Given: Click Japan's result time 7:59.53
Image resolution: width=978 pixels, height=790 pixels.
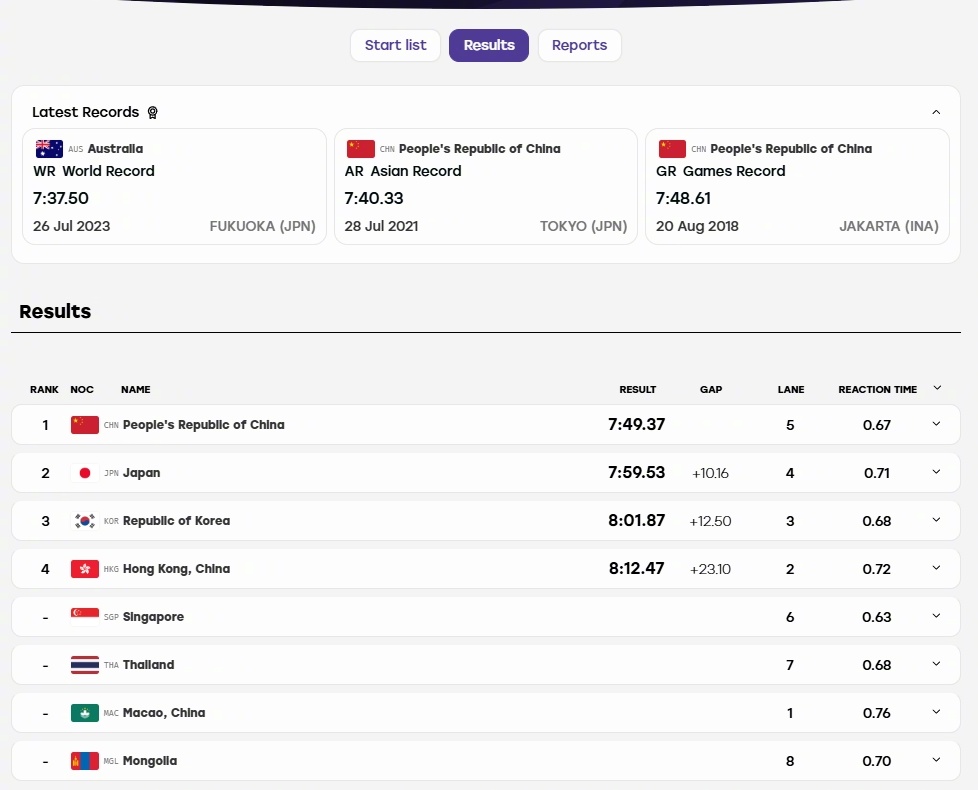Looking at the screenshot, I should (637, 473).
